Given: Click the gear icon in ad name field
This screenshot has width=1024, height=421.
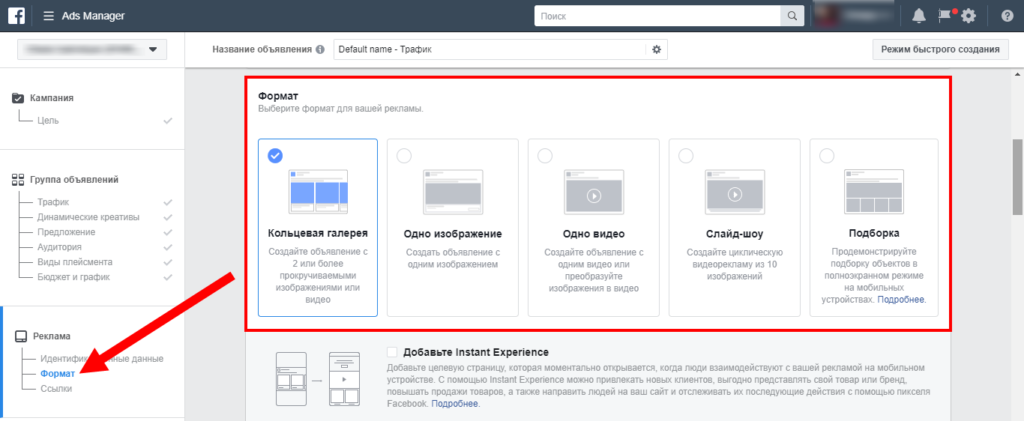Looking at the screenshot, I should 656,50.
